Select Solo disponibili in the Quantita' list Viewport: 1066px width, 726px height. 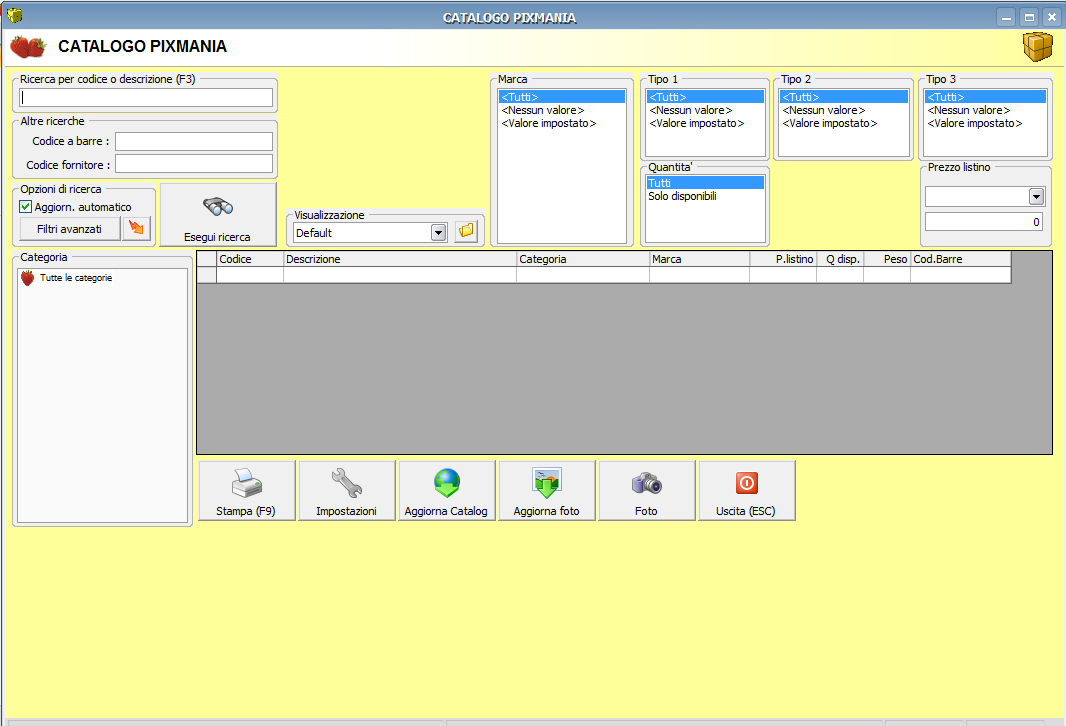pos(705,196)
